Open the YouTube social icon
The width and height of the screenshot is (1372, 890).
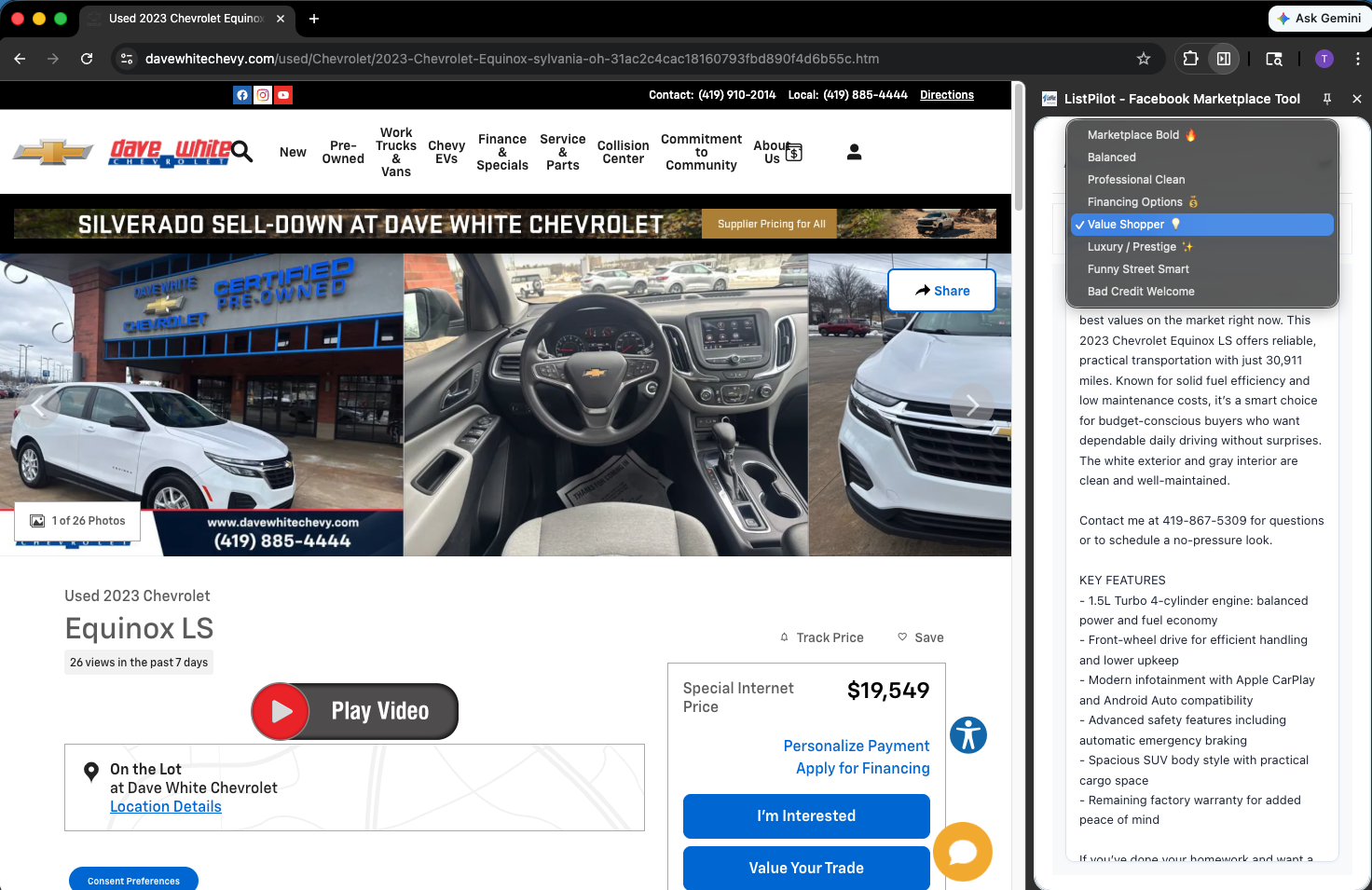[x=283, y=95]
